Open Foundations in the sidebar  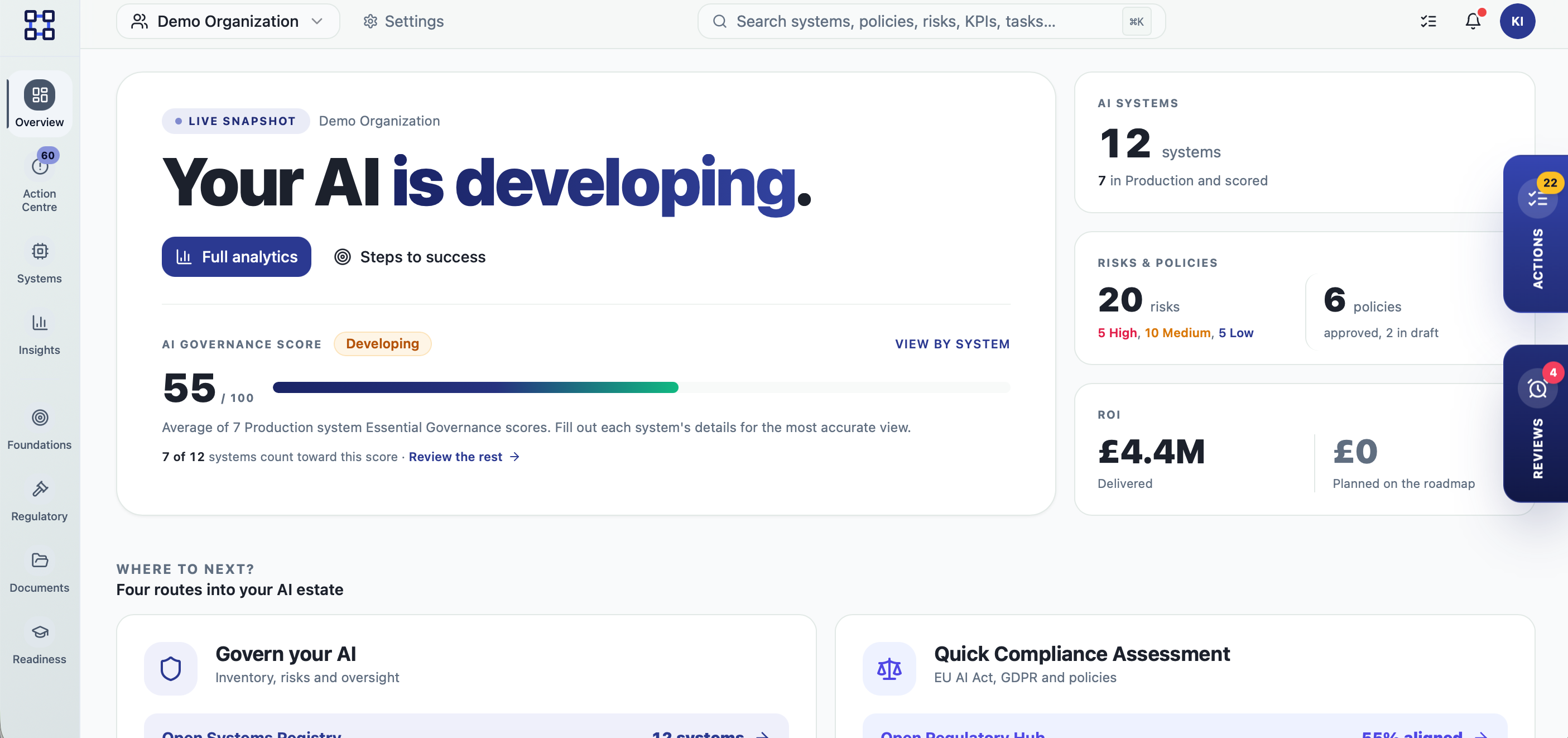[40, 429]
